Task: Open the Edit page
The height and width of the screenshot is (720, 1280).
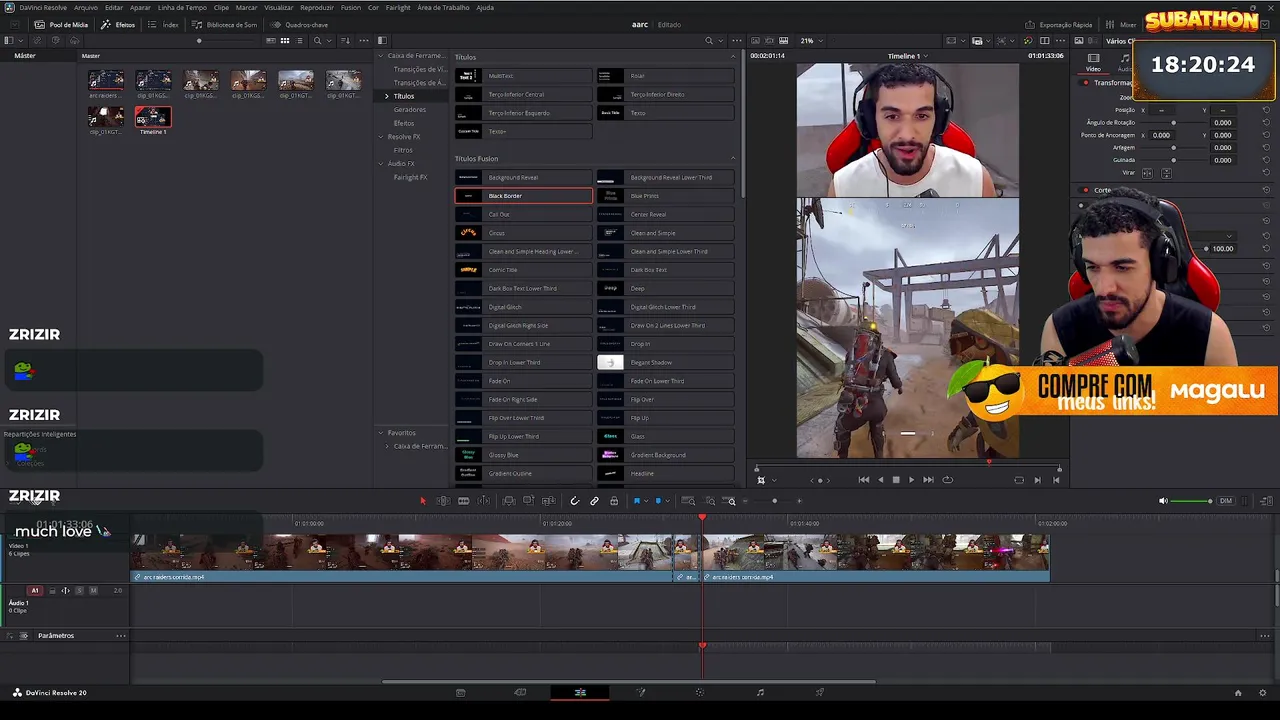Action: [x=580, y=692]
